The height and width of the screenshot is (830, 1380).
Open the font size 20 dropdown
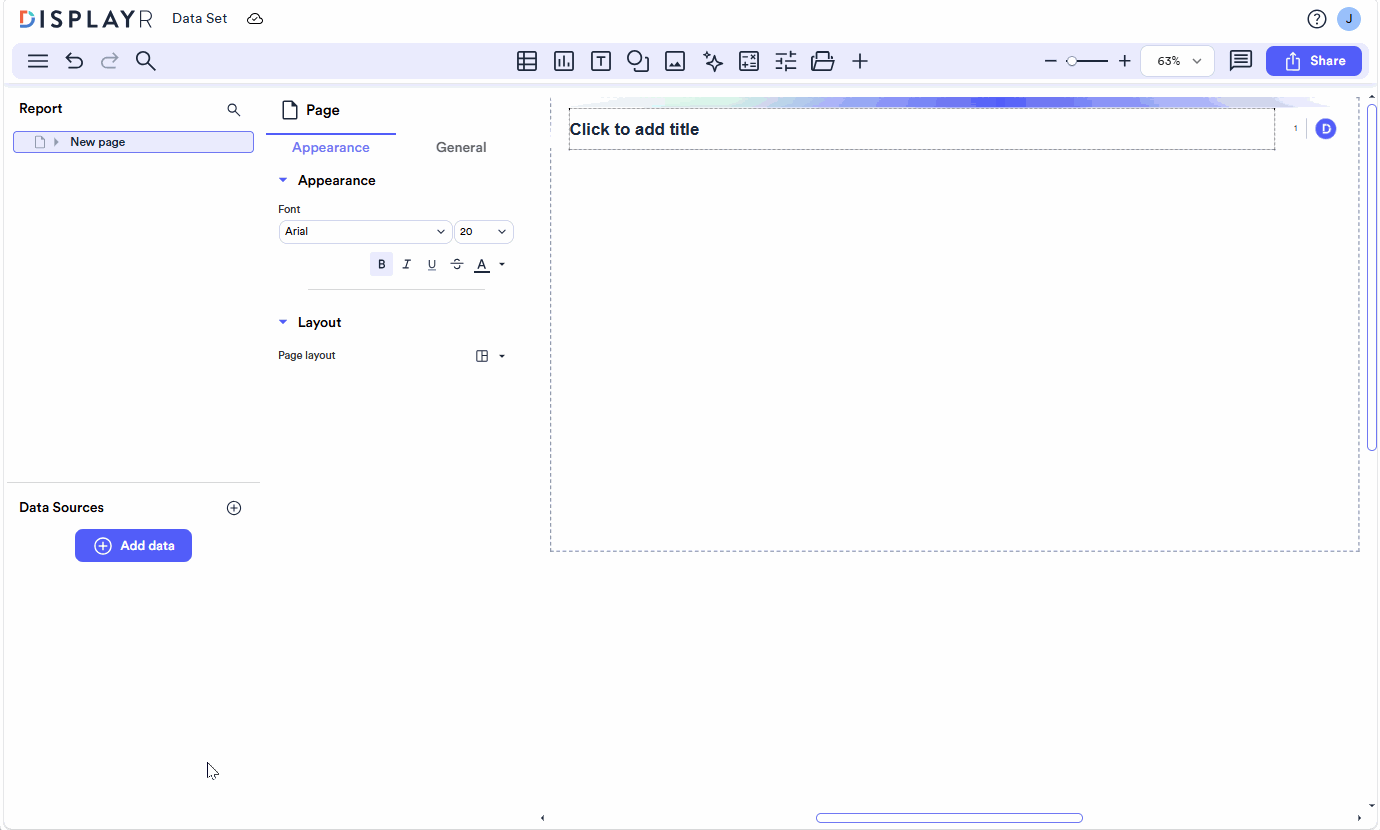click(483, 231)
